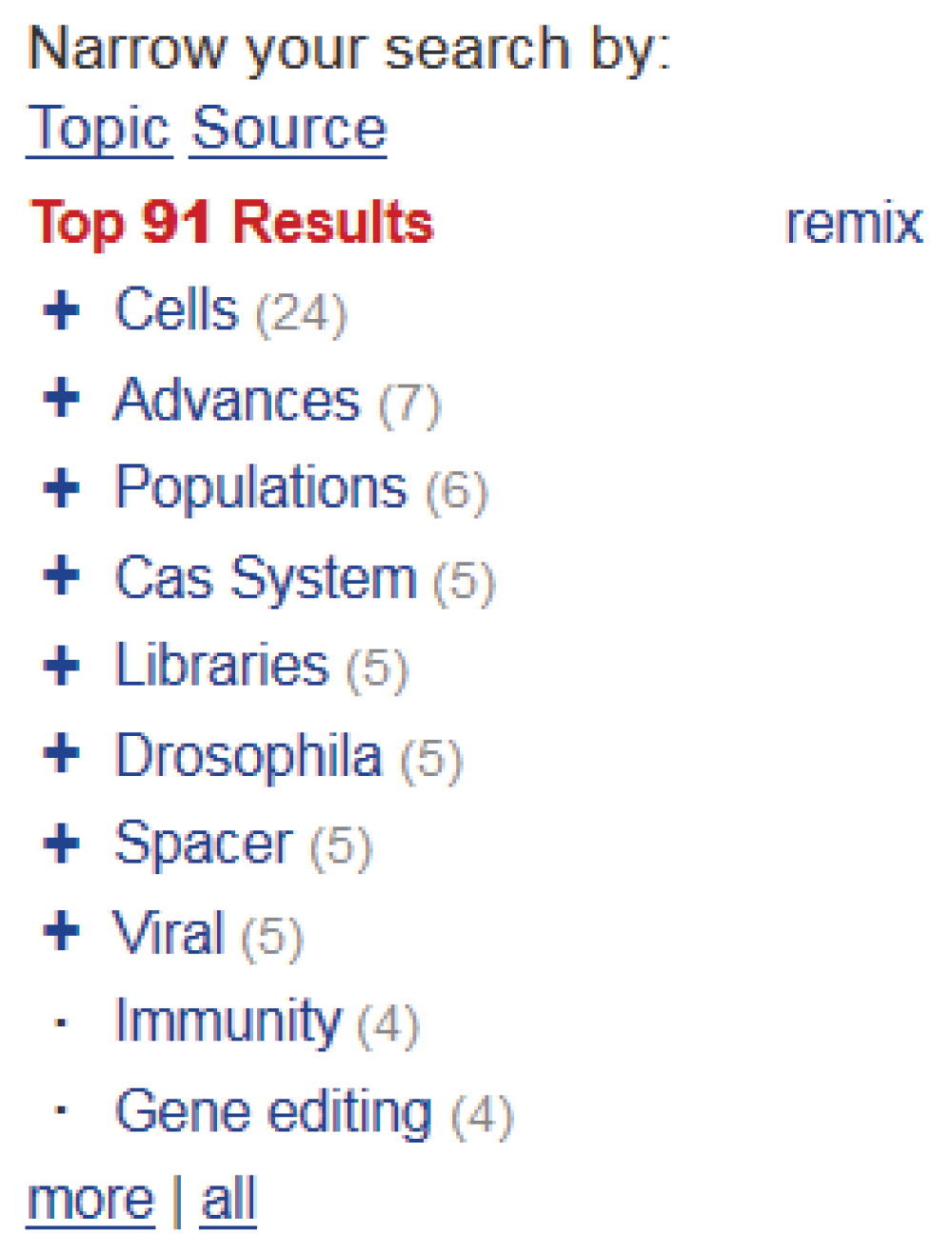
Task: Expand the Libraries plus icon
Action: click(x=62, y=666)
